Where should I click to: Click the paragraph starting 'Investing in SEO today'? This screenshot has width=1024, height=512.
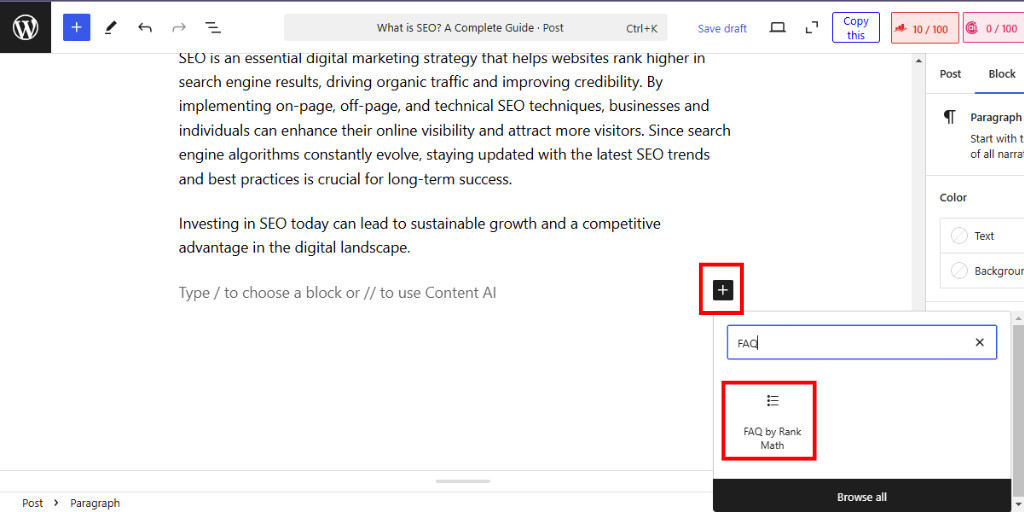pos(419,236)
